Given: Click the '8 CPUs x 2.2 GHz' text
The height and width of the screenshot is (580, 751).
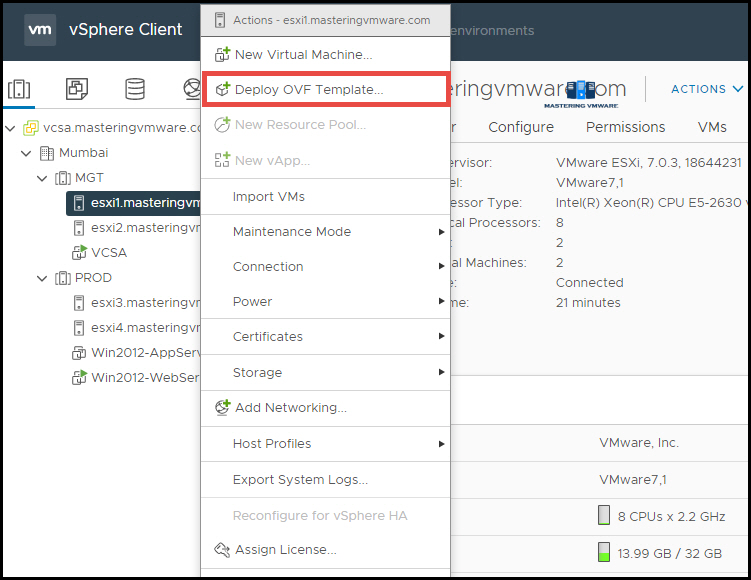Looking at the screenshot, I should [x=671, y=517].
